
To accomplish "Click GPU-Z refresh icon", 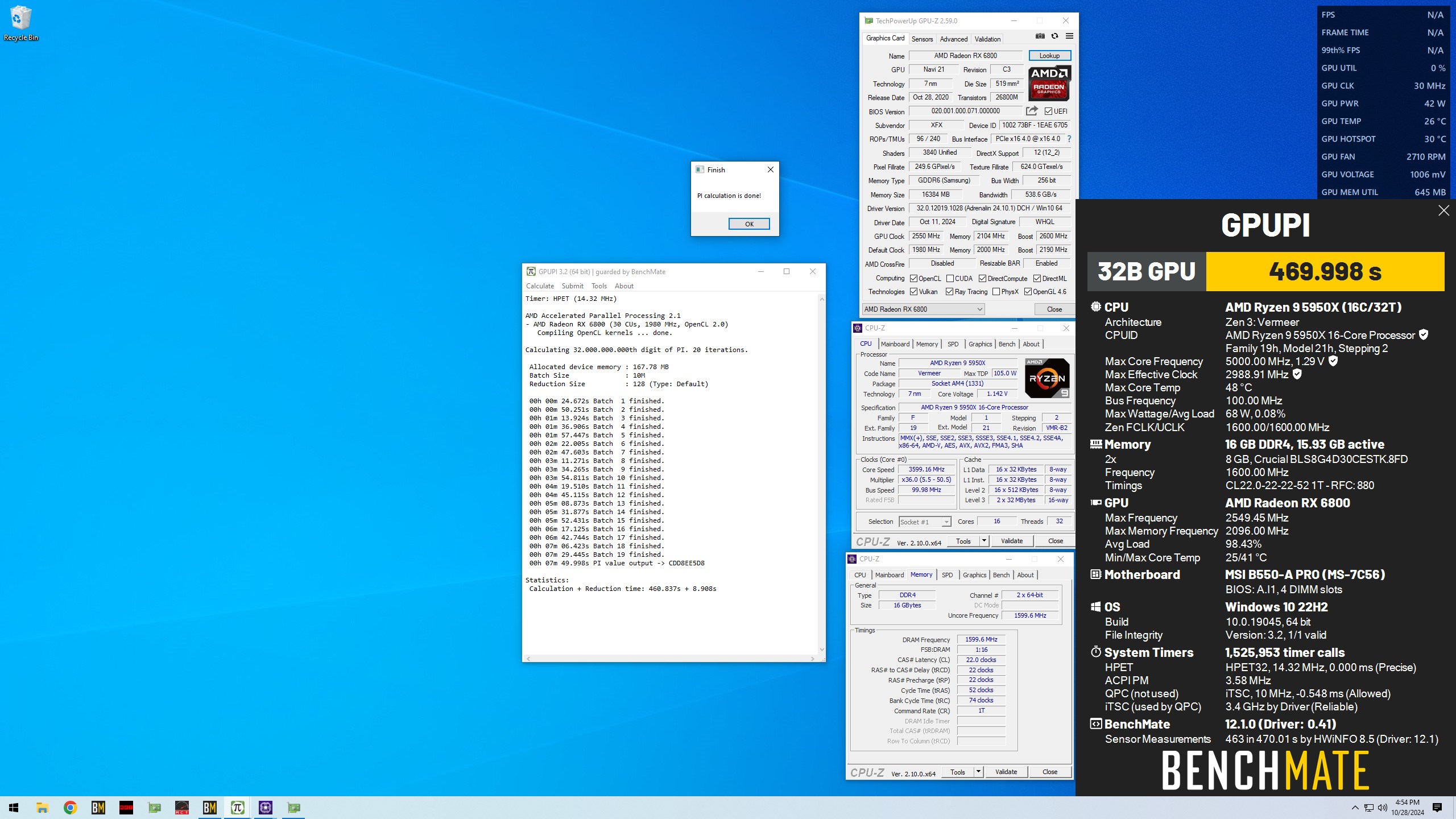I will point(1054,36).
